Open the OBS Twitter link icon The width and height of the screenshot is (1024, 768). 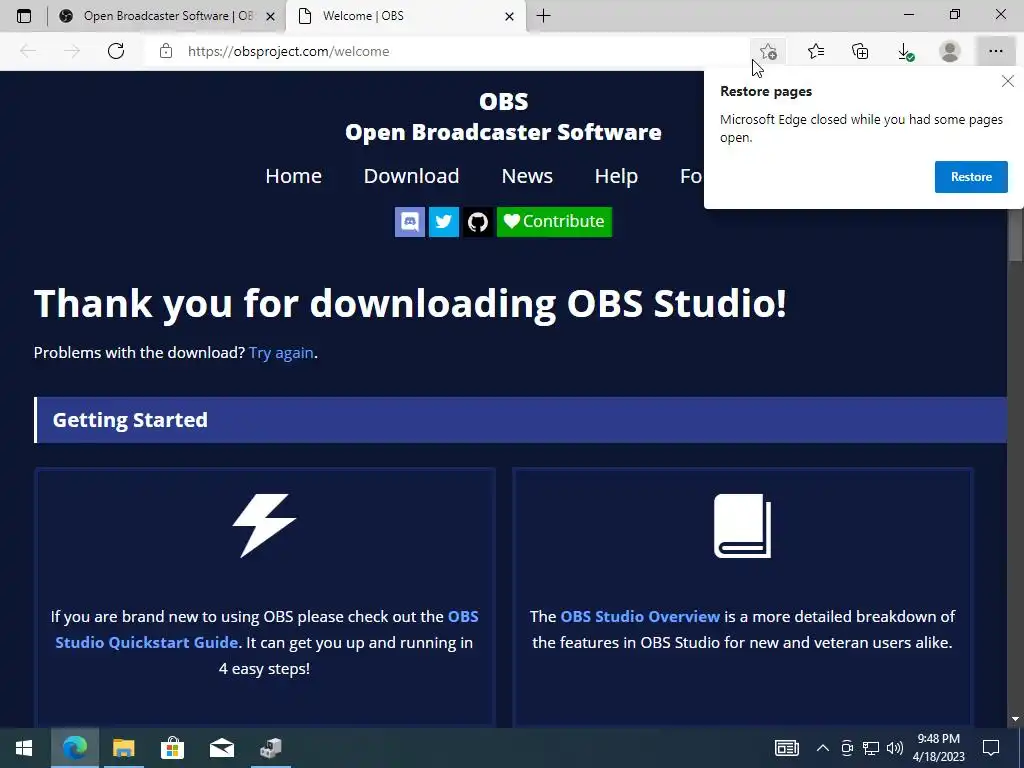(444, 222)
